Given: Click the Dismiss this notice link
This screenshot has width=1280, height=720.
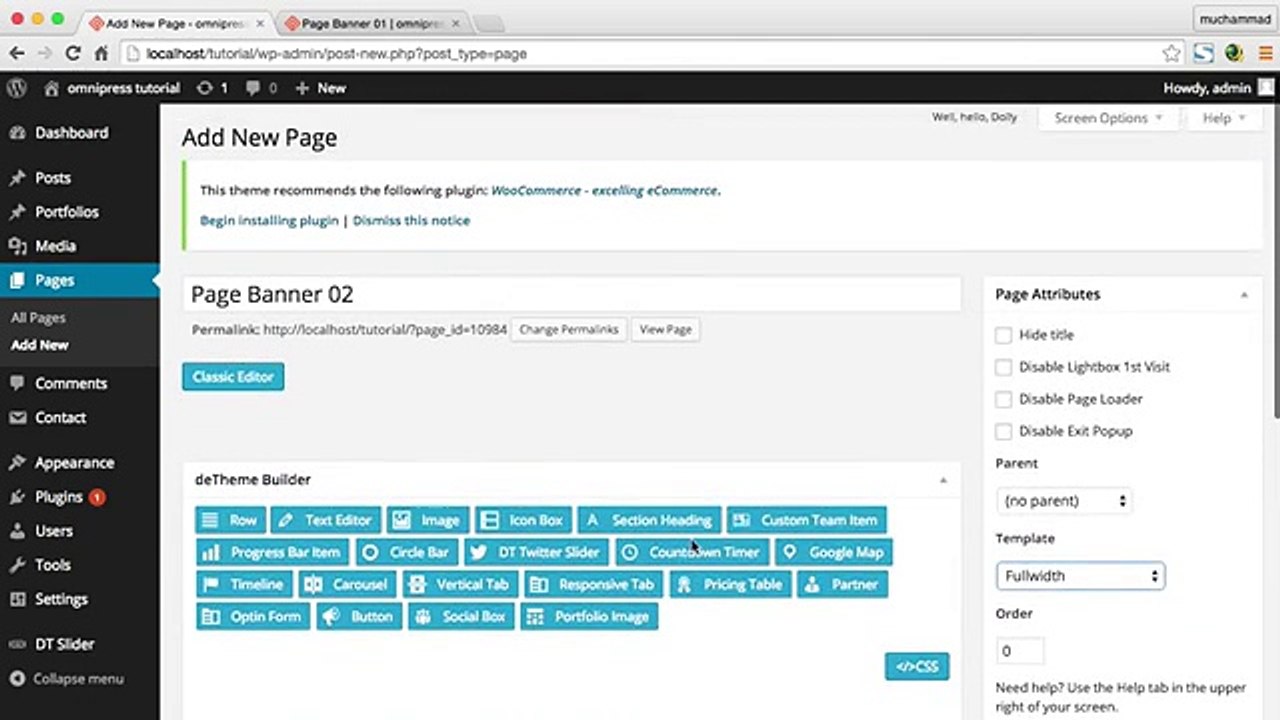Looking at the screenshot, I should [x=411, y=220].
